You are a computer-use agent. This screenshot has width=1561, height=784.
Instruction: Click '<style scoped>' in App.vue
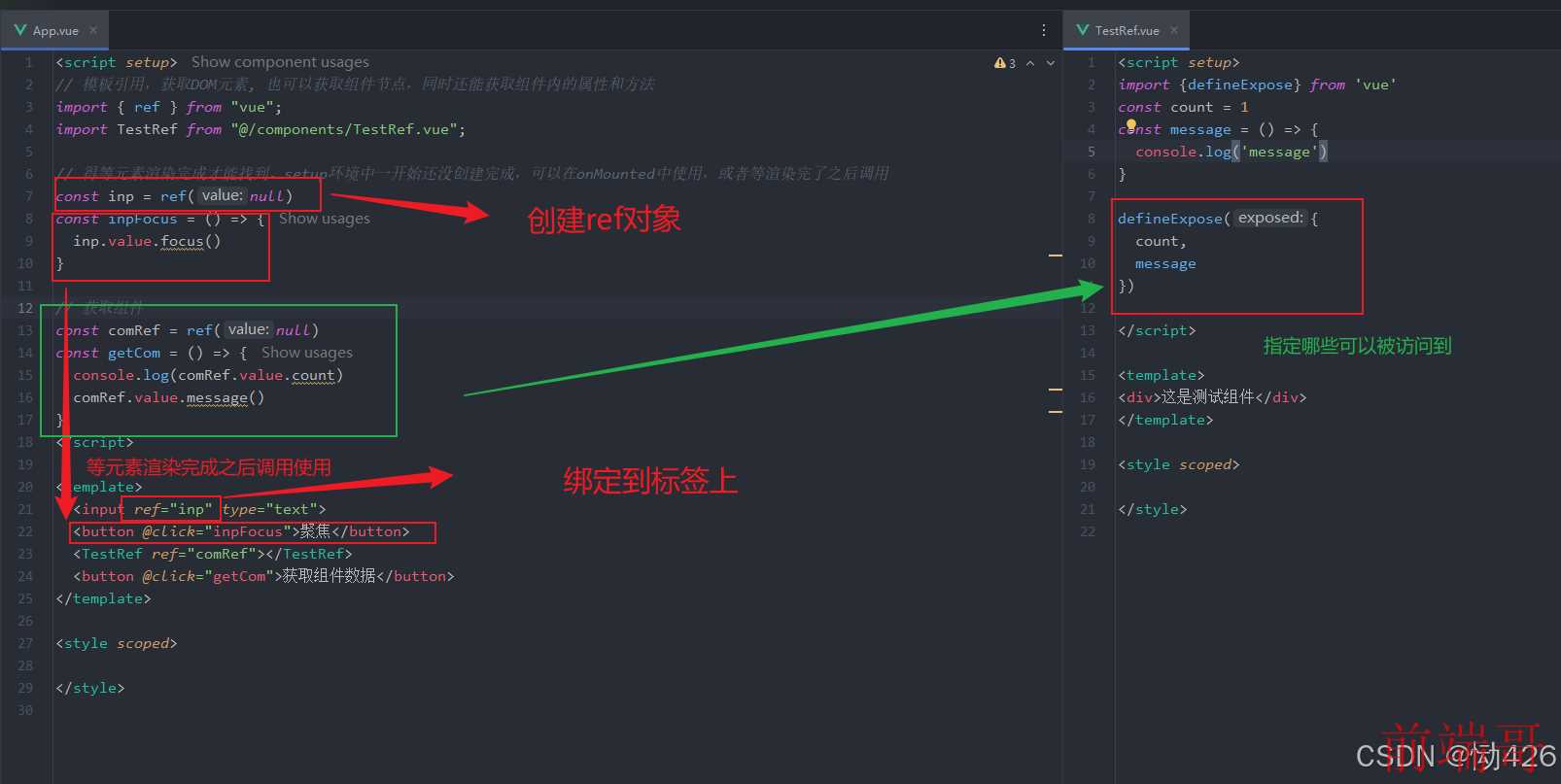coord(117,643)
